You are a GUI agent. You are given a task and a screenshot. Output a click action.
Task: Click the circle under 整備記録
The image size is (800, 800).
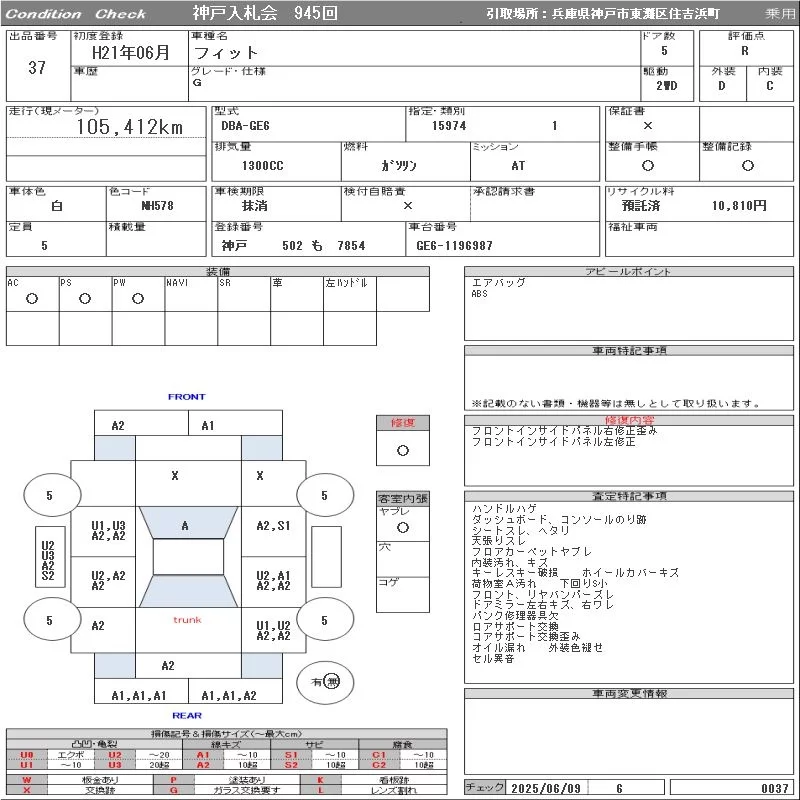tap(748, 165)
